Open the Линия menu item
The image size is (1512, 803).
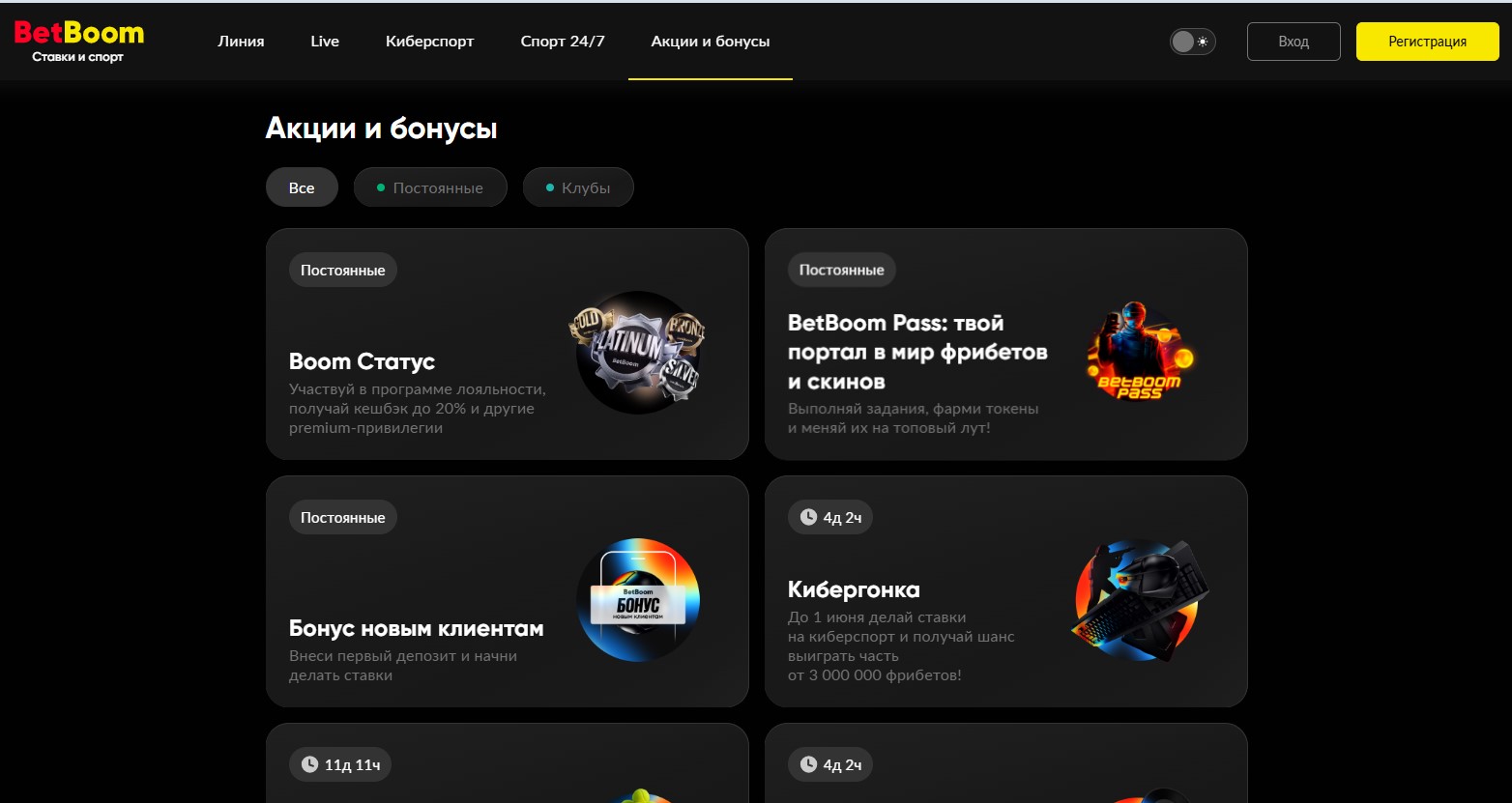click(241, 42)
